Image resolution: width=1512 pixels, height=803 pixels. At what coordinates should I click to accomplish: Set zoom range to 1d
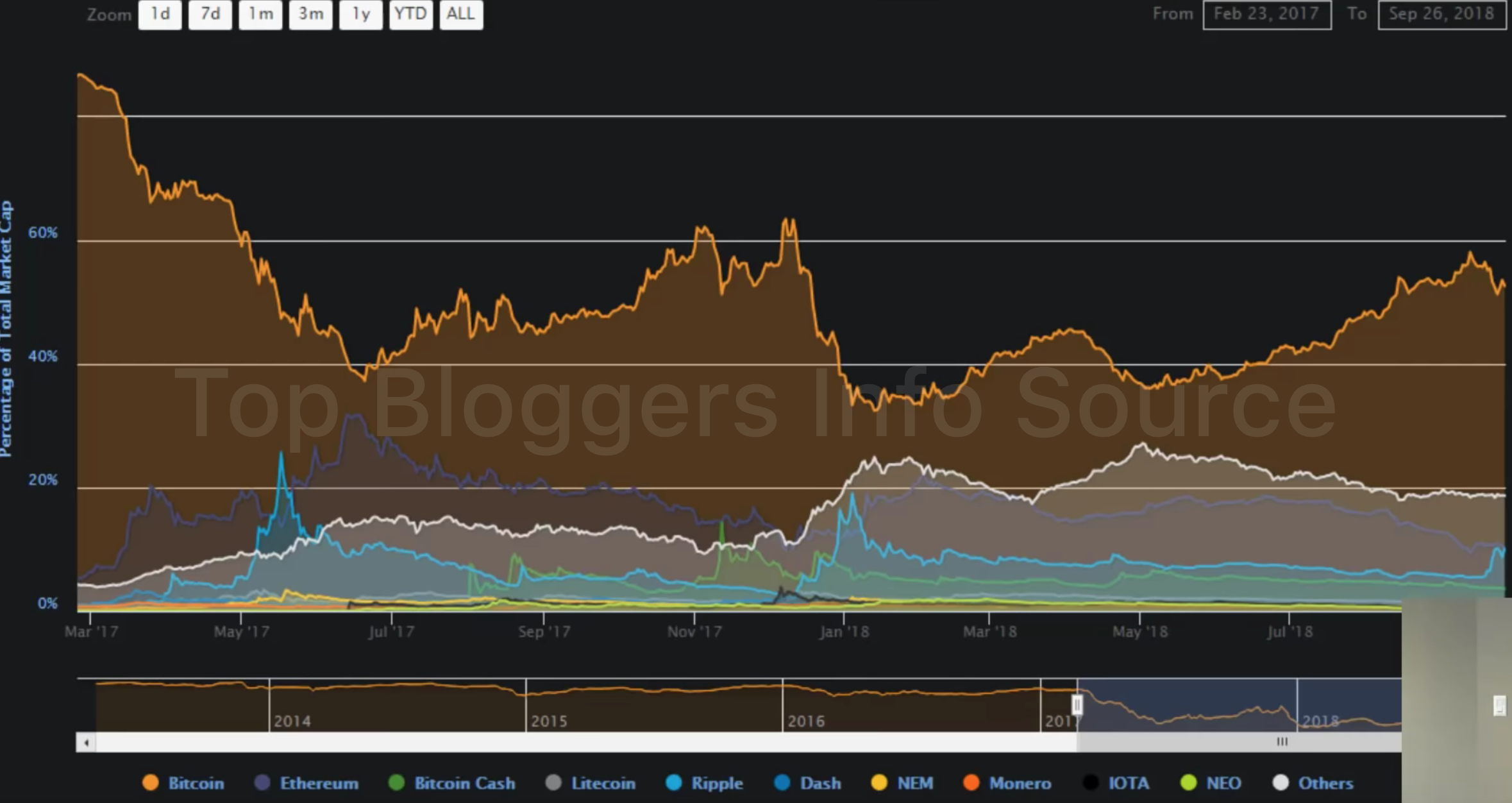click(x=160, y=14)
